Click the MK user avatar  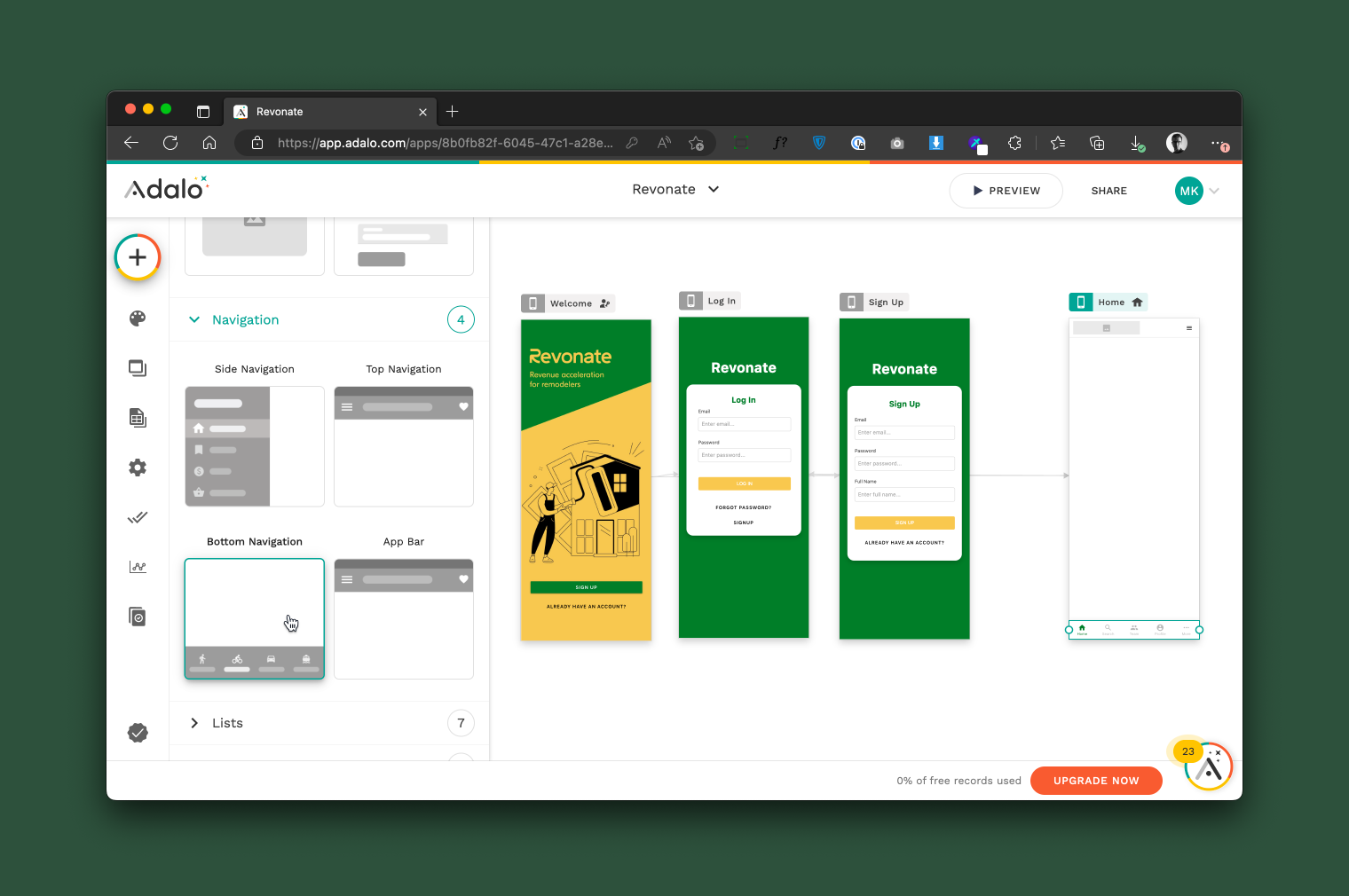click(x=1189, y=191)
